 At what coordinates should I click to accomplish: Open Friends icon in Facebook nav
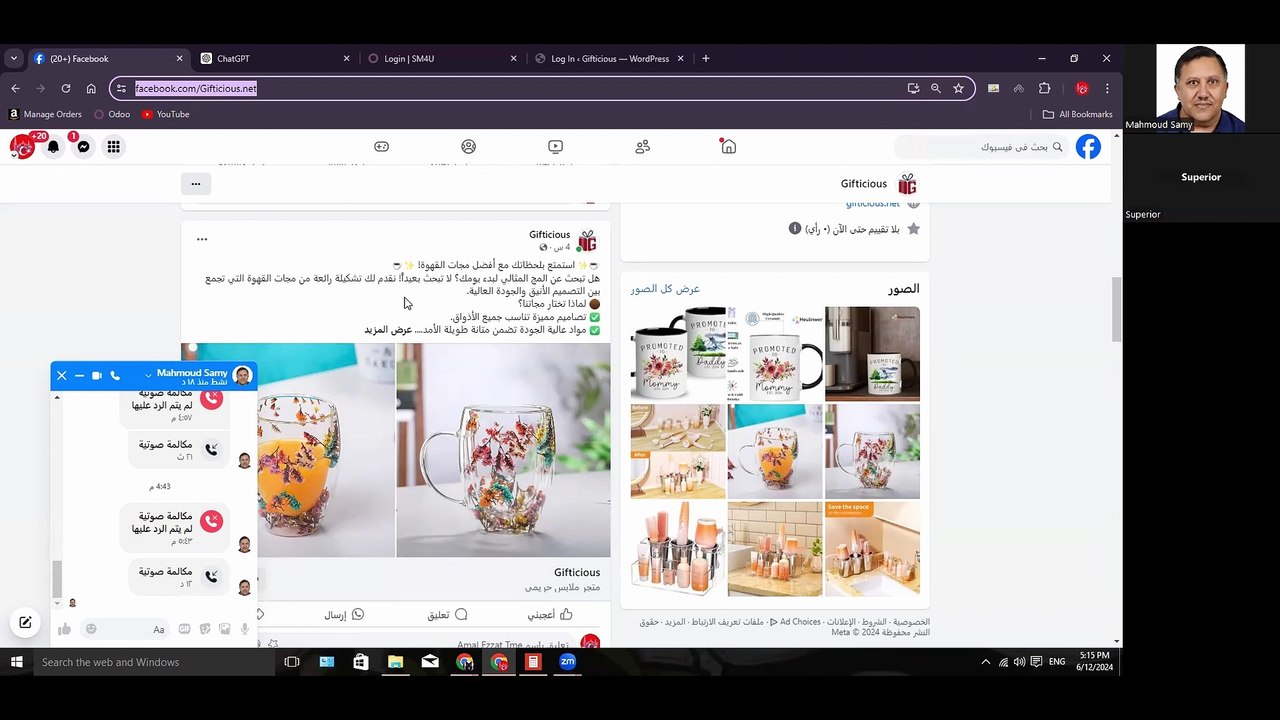click(642, 146)
